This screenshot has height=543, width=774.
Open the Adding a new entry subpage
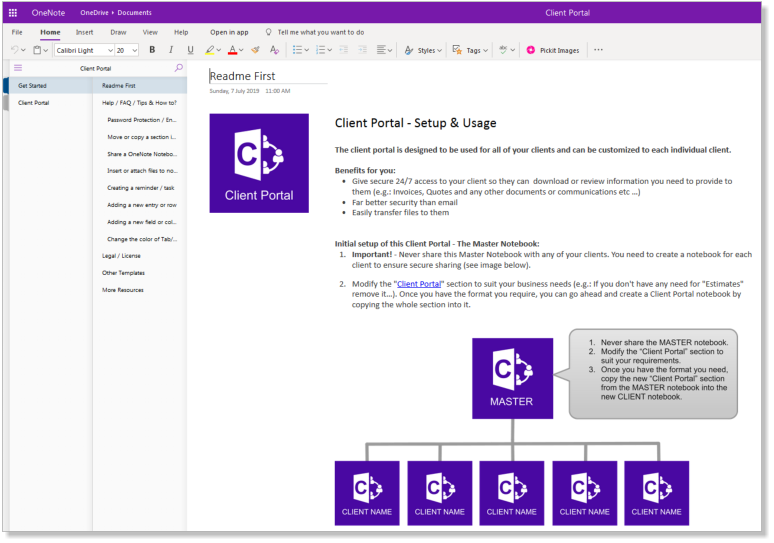click(142, 205)
